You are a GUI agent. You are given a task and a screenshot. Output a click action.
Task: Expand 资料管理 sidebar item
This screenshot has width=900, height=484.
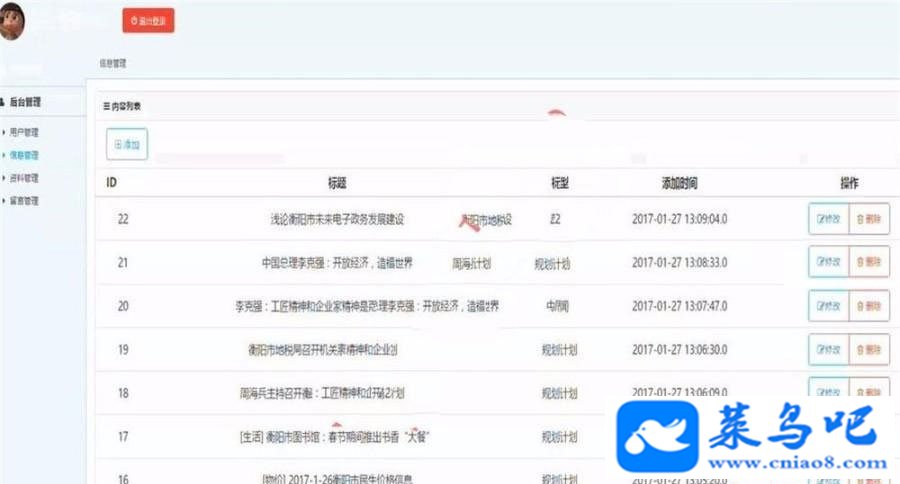point(24,178)
